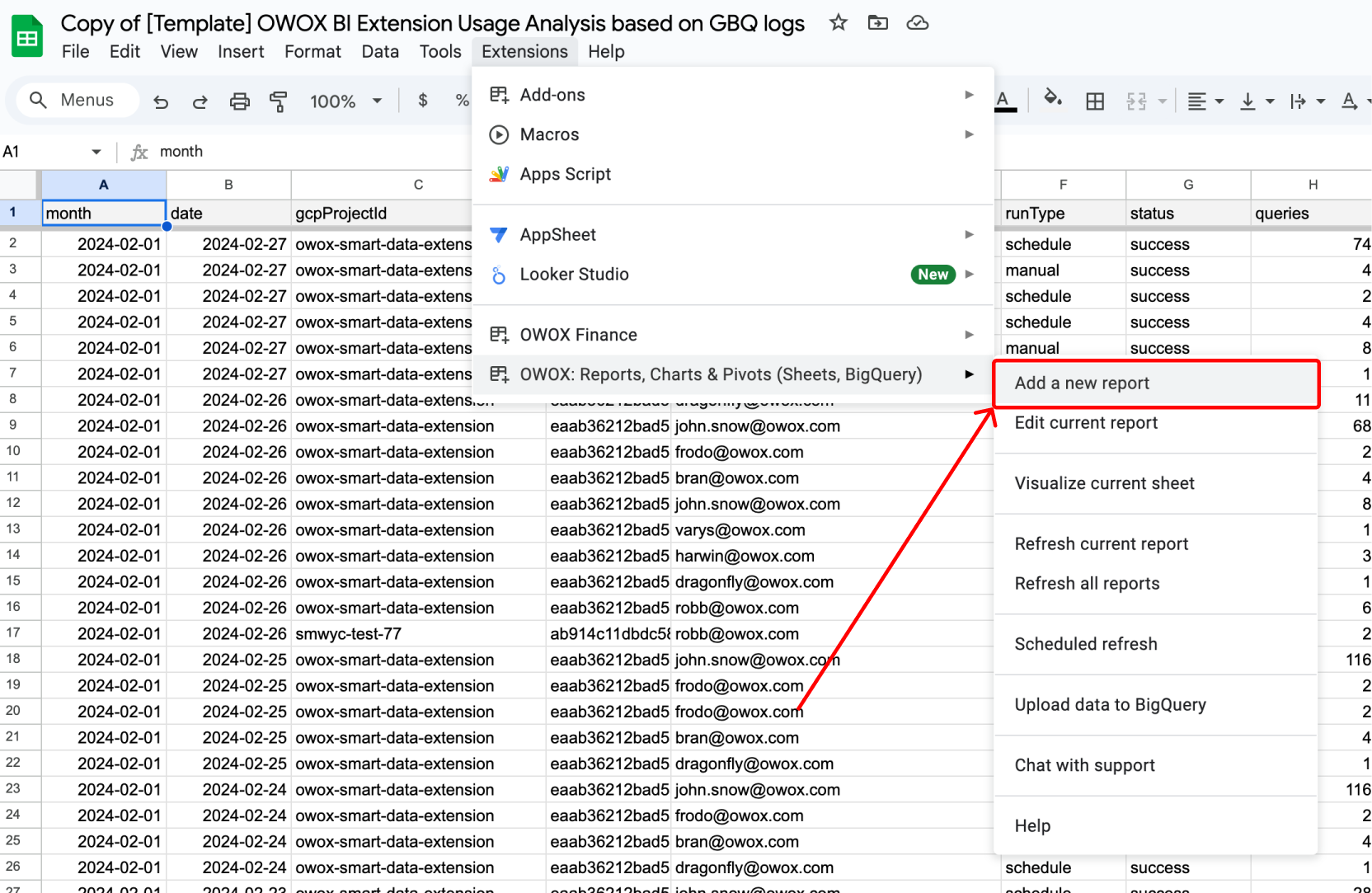Image resolution: width=1372 pixels, height=893 pixels.
Task: Open the borders tool
Action: click(1095, 101)
